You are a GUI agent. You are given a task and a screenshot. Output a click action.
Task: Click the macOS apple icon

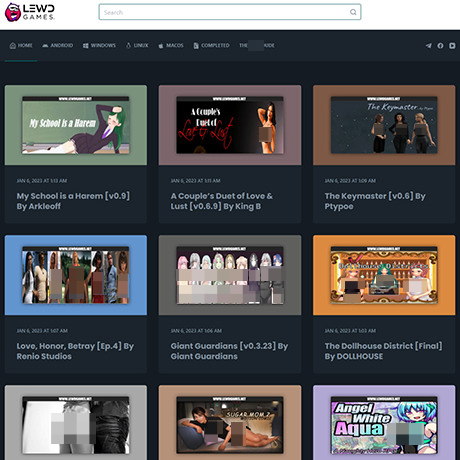point(161,46)
